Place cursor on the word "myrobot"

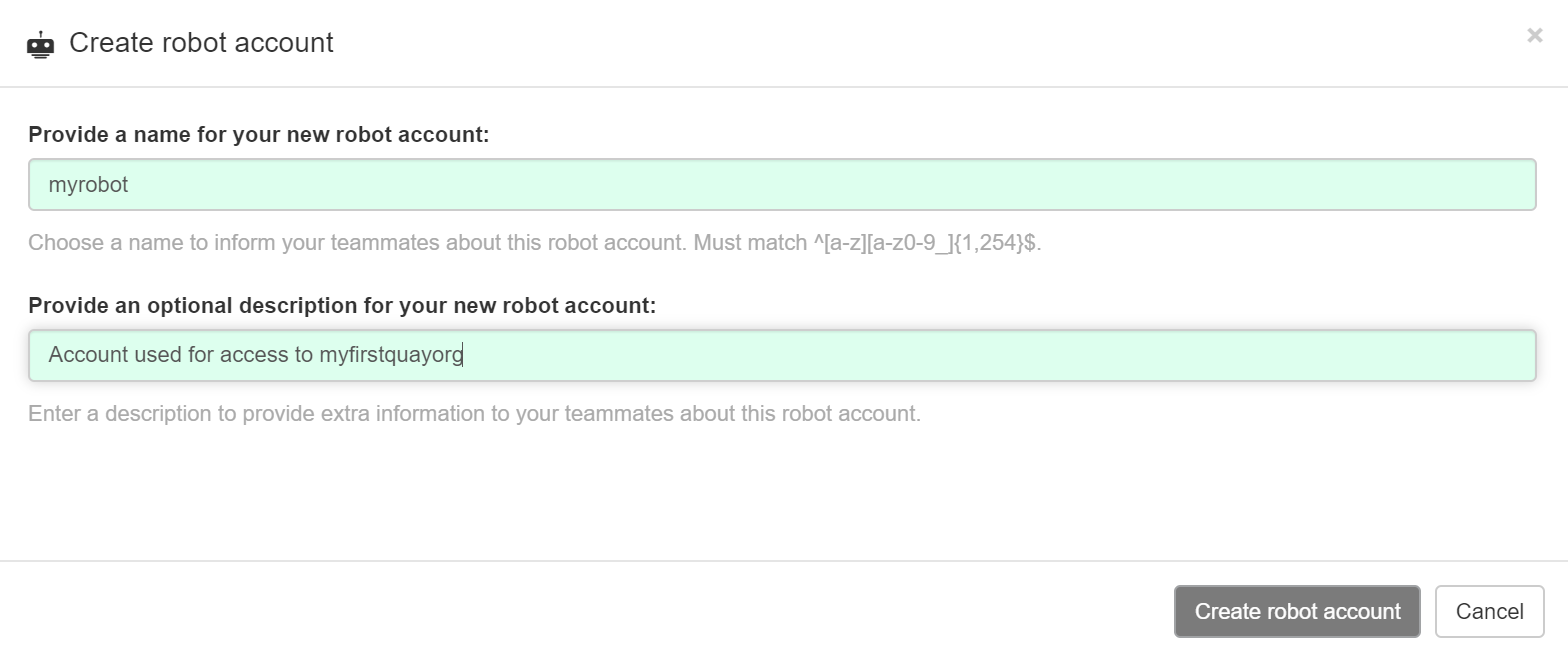tap(88, 185)
